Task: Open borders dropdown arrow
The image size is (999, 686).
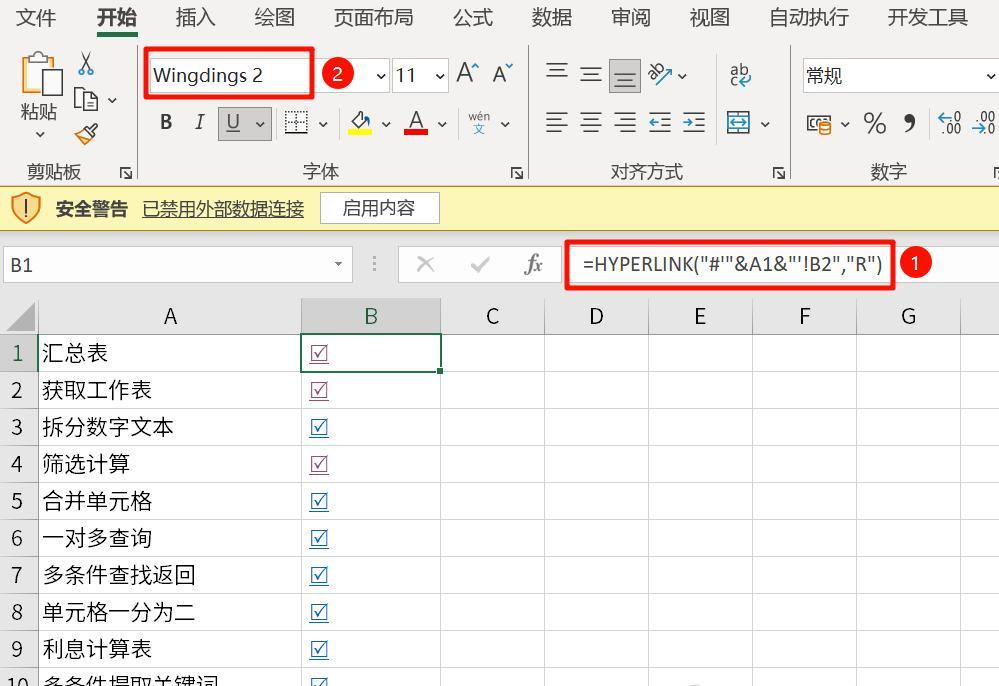Action: tap(323, 124)
